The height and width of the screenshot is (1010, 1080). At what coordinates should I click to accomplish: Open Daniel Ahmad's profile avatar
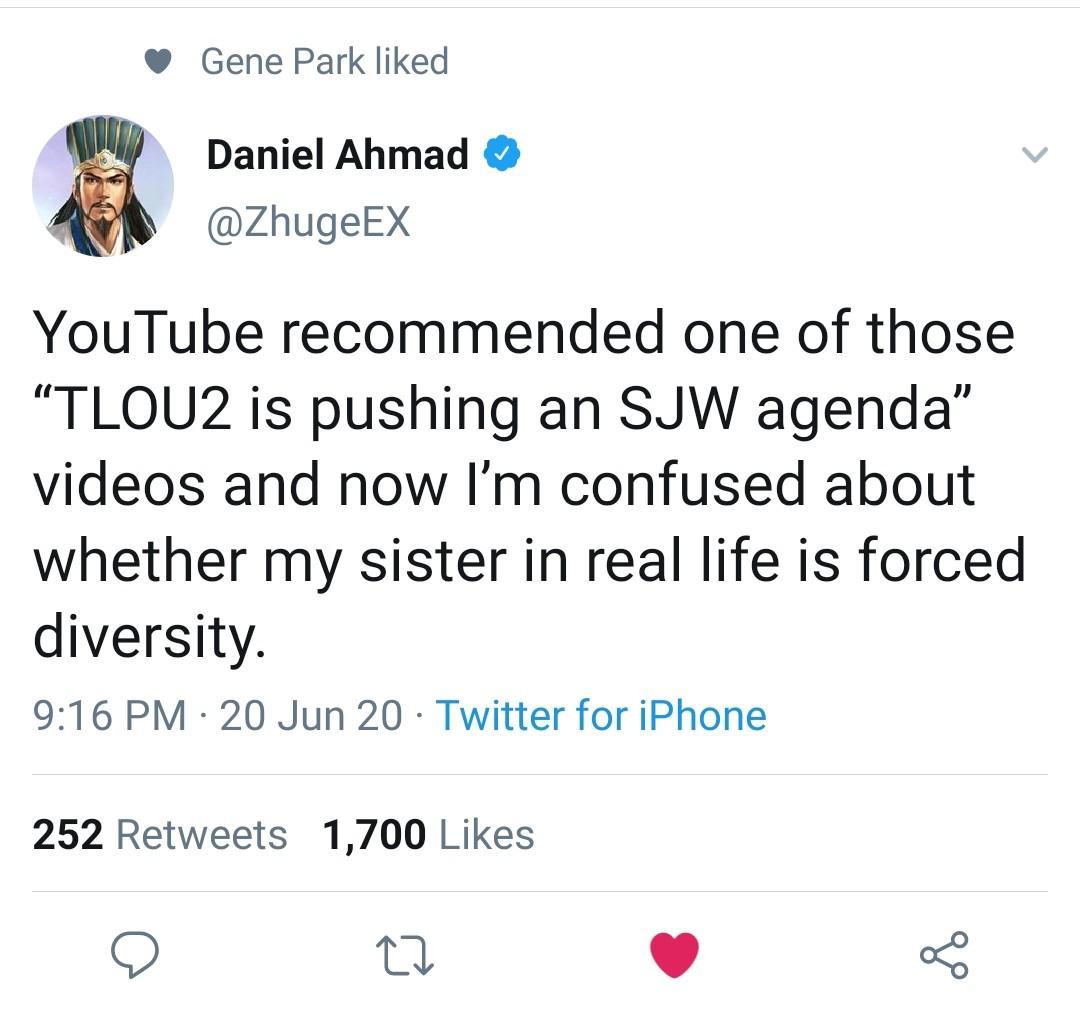click(103, 186)
